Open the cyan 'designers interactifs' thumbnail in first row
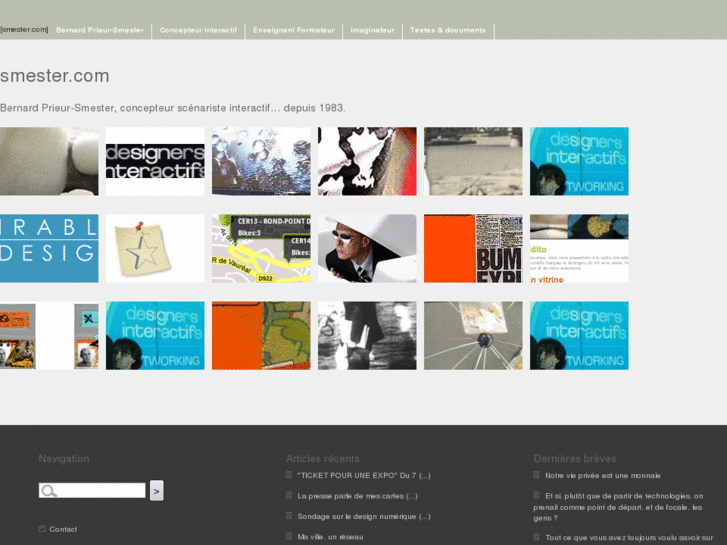727x545 pixels. click(x=579, y=161)
